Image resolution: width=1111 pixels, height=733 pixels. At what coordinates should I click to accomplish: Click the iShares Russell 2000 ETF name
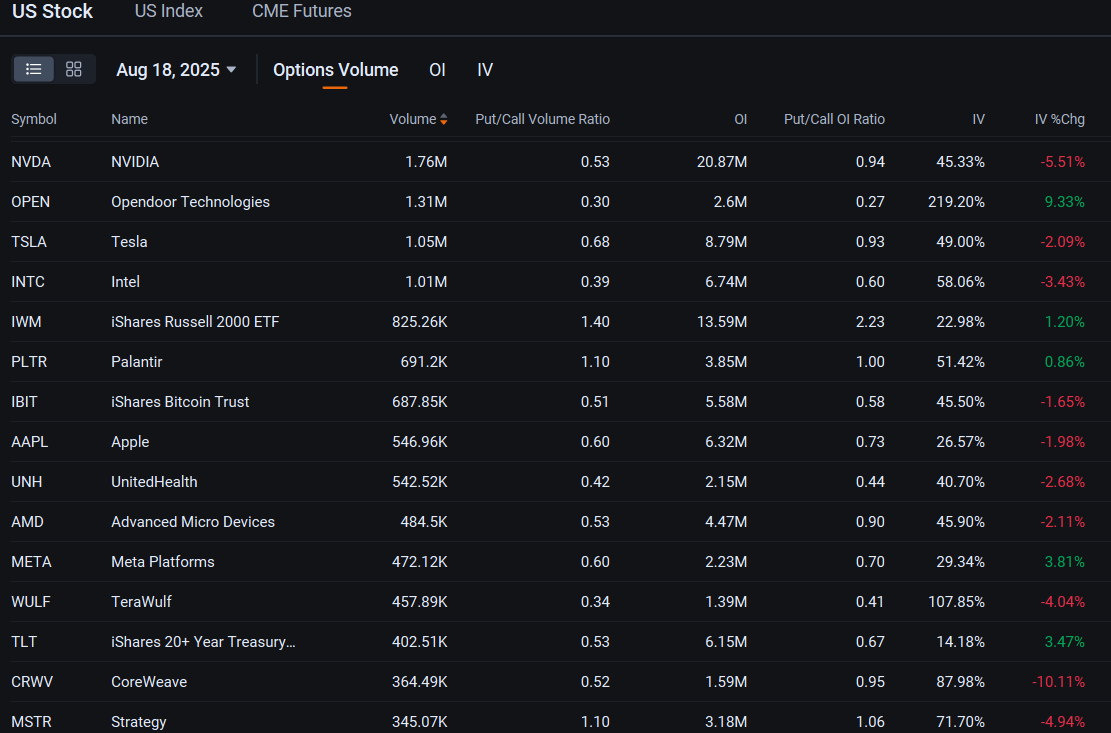click(196, 322)
